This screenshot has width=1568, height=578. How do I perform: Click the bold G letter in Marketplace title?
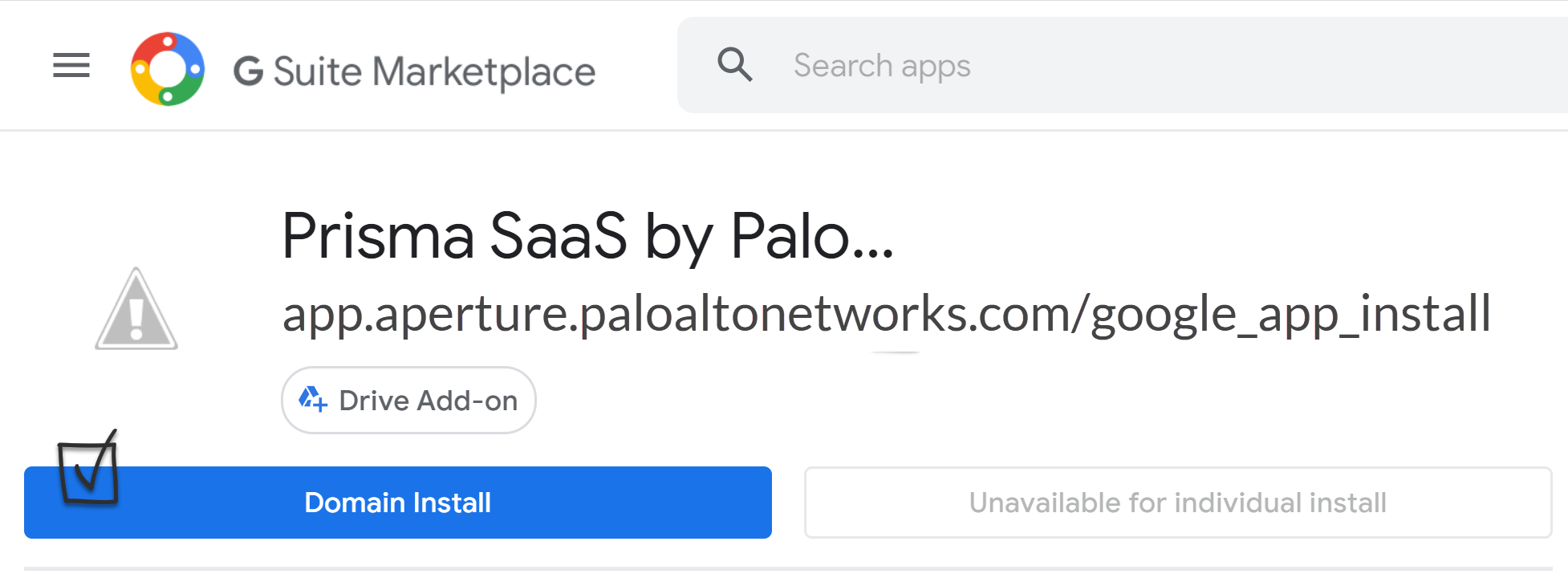pos(248,71)
